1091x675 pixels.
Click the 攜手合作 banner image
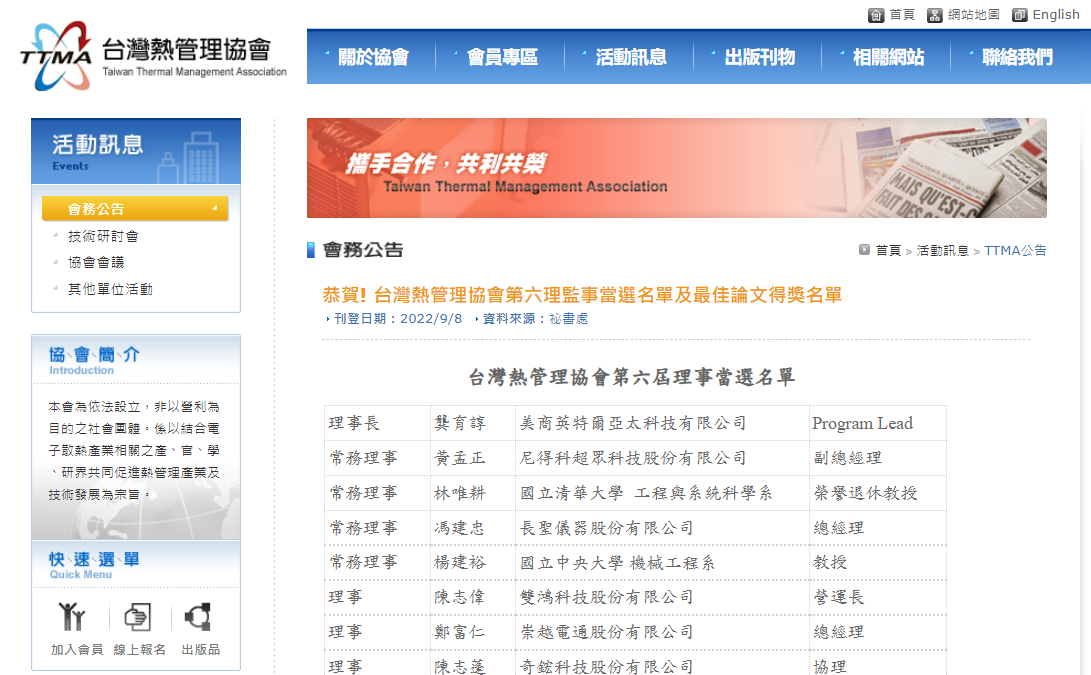click(677, 168)
